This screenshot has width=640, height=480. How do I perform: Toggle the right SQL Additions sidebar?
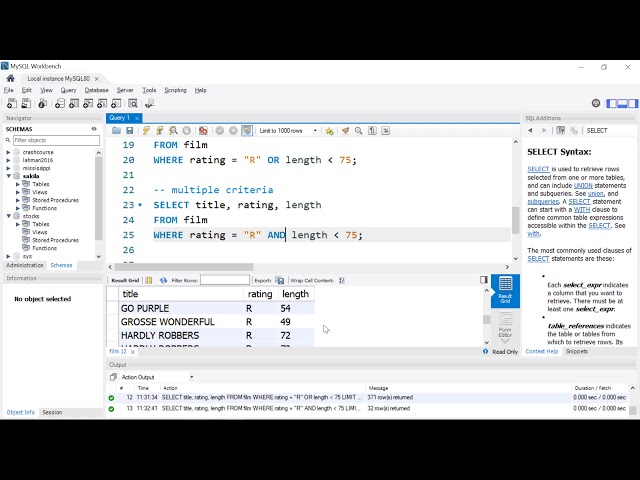pyautogui.click(x=633, y=104)
